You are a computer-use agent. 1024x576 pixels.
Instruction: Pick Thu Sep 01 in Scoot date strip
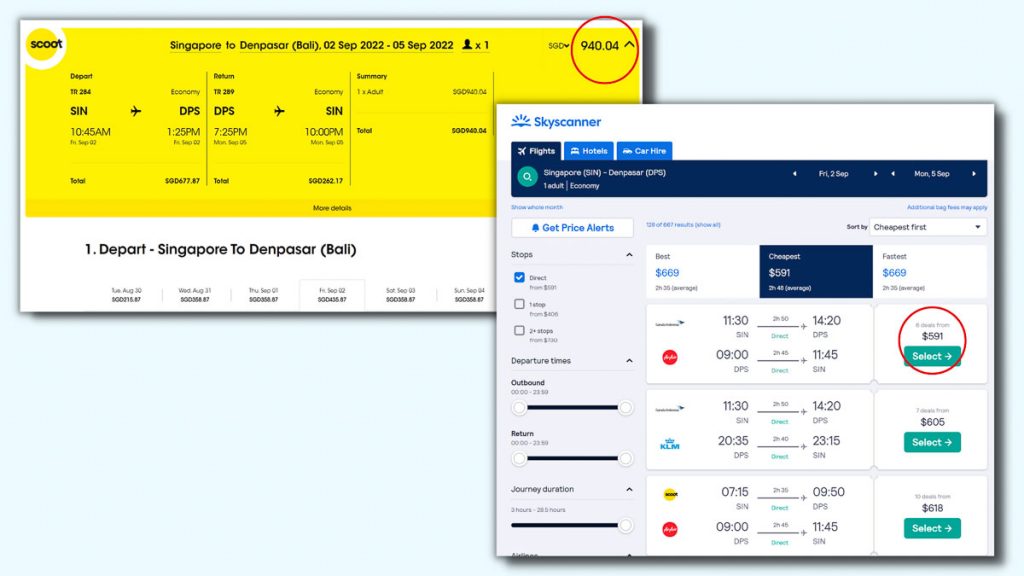tap(264, 295)
